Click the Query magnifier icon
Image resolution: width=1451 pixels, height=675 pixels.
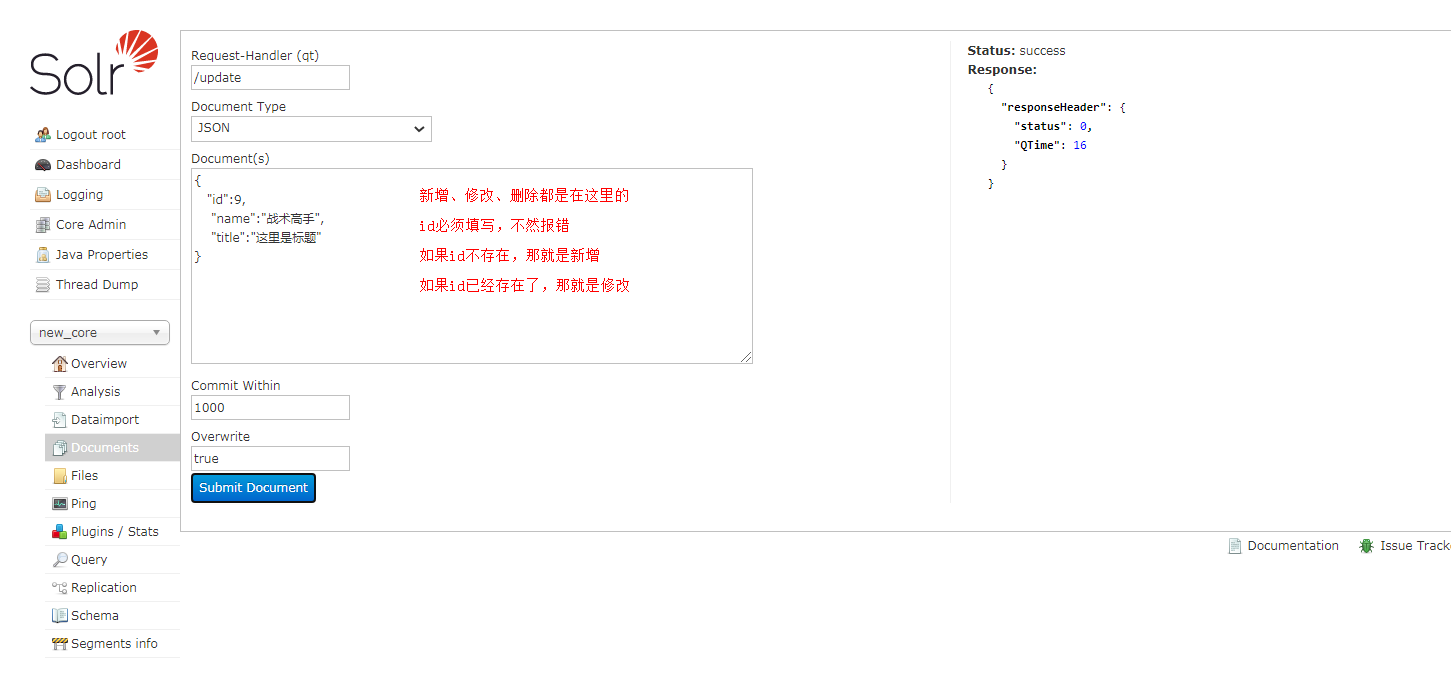(60, 560)
